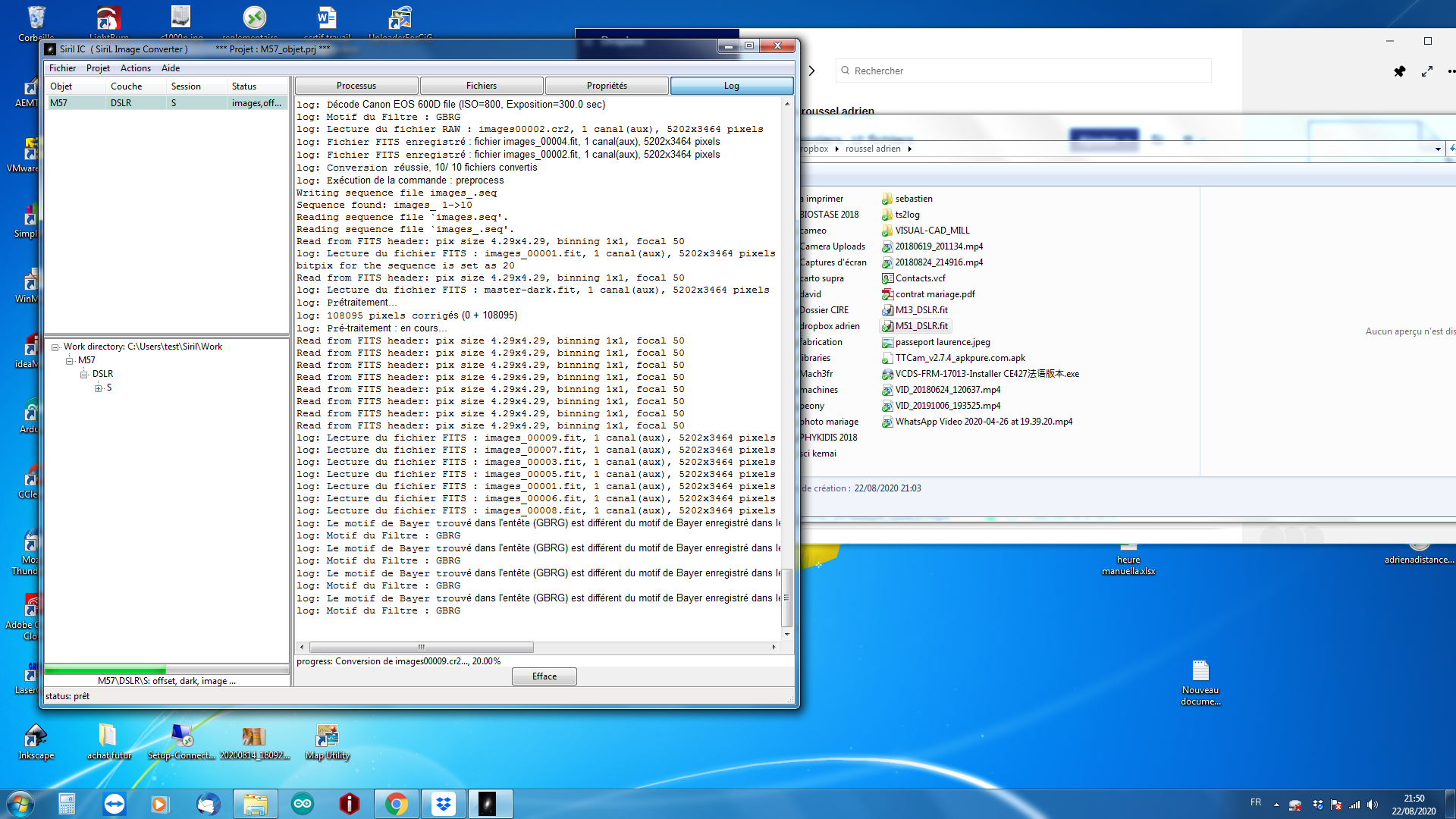Collapse the Work directory tree node
Screen dimensions: 1456x819
[x=55, y=347]
